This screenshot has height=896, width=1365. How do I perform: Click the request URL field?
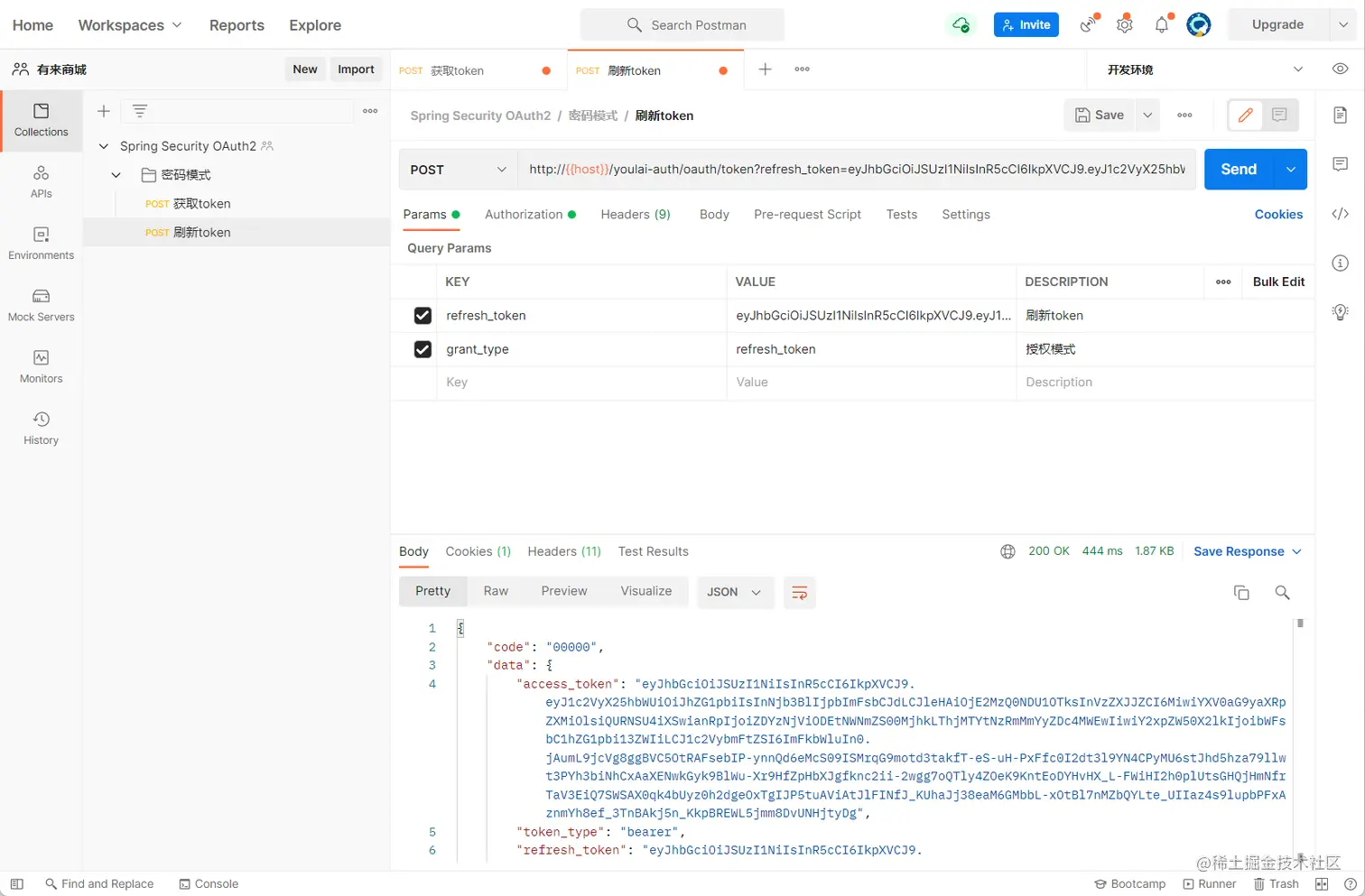(857, 170)
